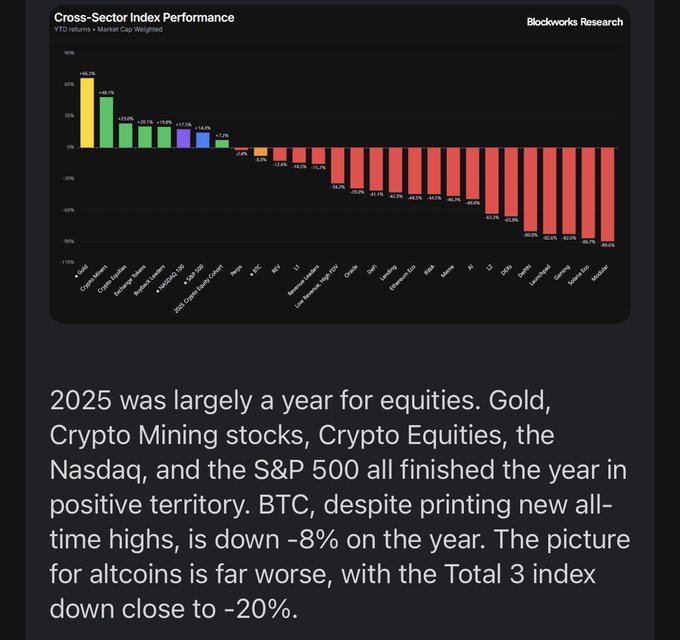The image size is (680, 640).
Task: Click the +66.3% value label
Action: [87, 73]
